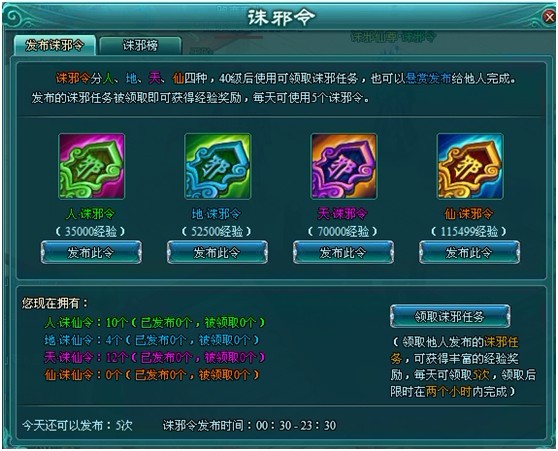This screenshot has width=558, height=451.
Task: Click the 人·诛仙令 10个 inventory line
Action: (x=155, y=322)
